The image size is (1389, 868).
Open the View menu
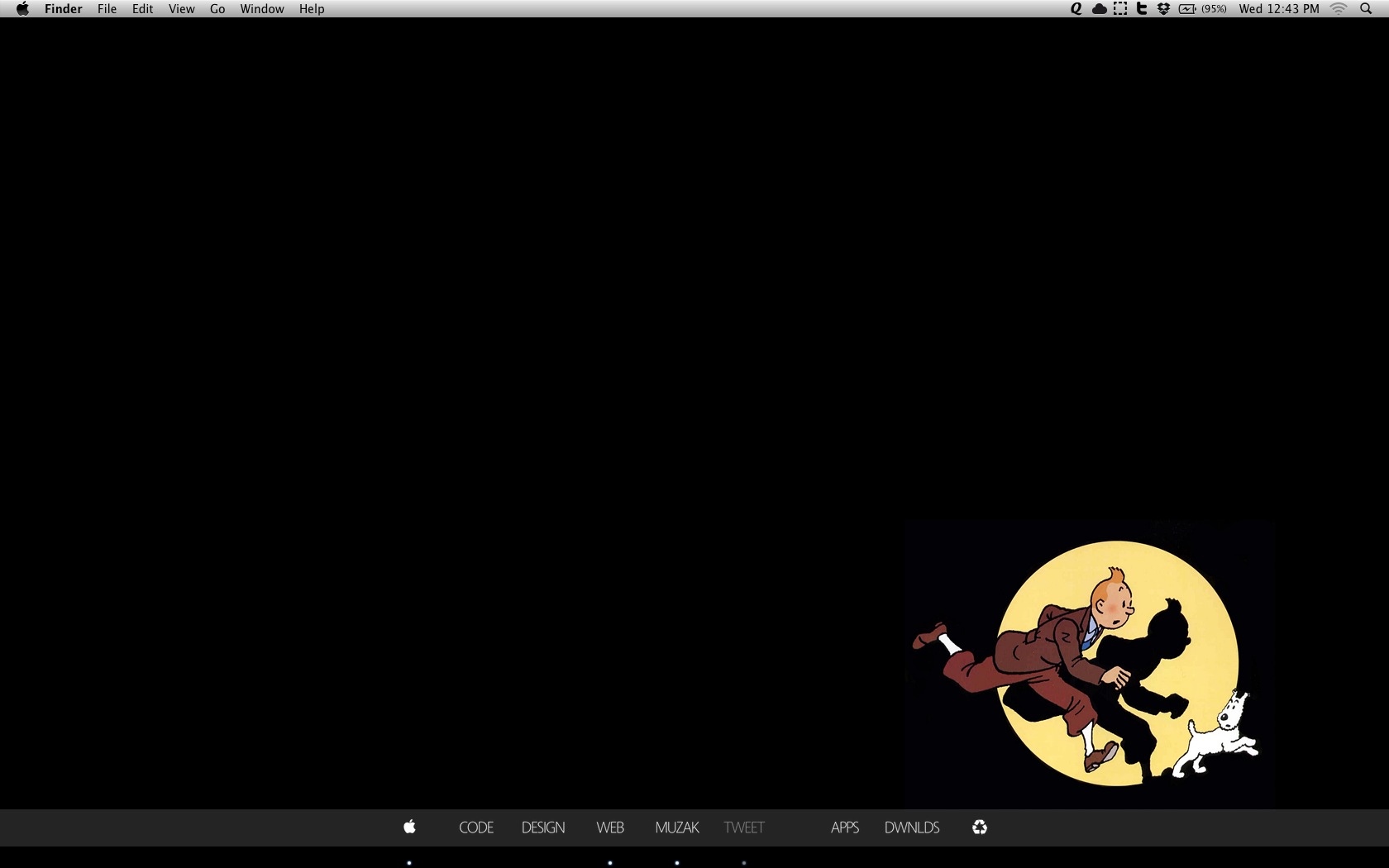click(x=181, y=9)
